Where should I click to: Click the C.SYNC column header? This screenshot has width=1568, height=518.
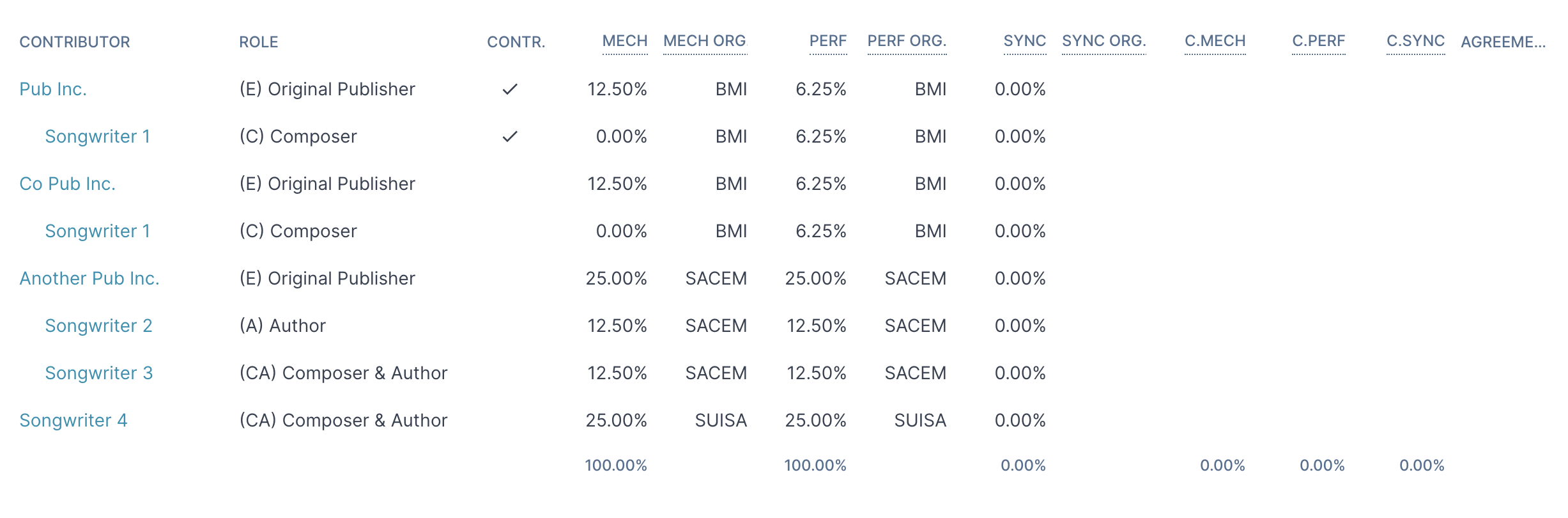[1416, 42]
